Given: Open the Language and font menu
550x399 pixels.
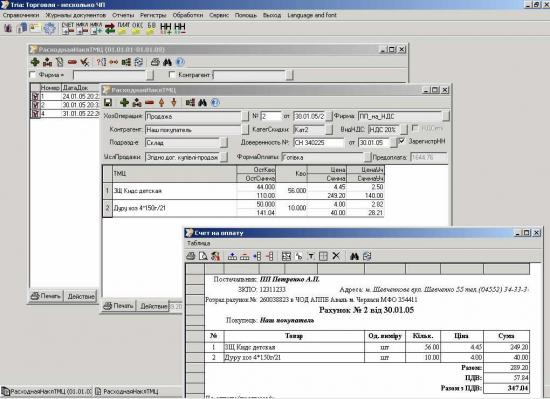Looking at the screenshot, I should [x=312, y=15].
